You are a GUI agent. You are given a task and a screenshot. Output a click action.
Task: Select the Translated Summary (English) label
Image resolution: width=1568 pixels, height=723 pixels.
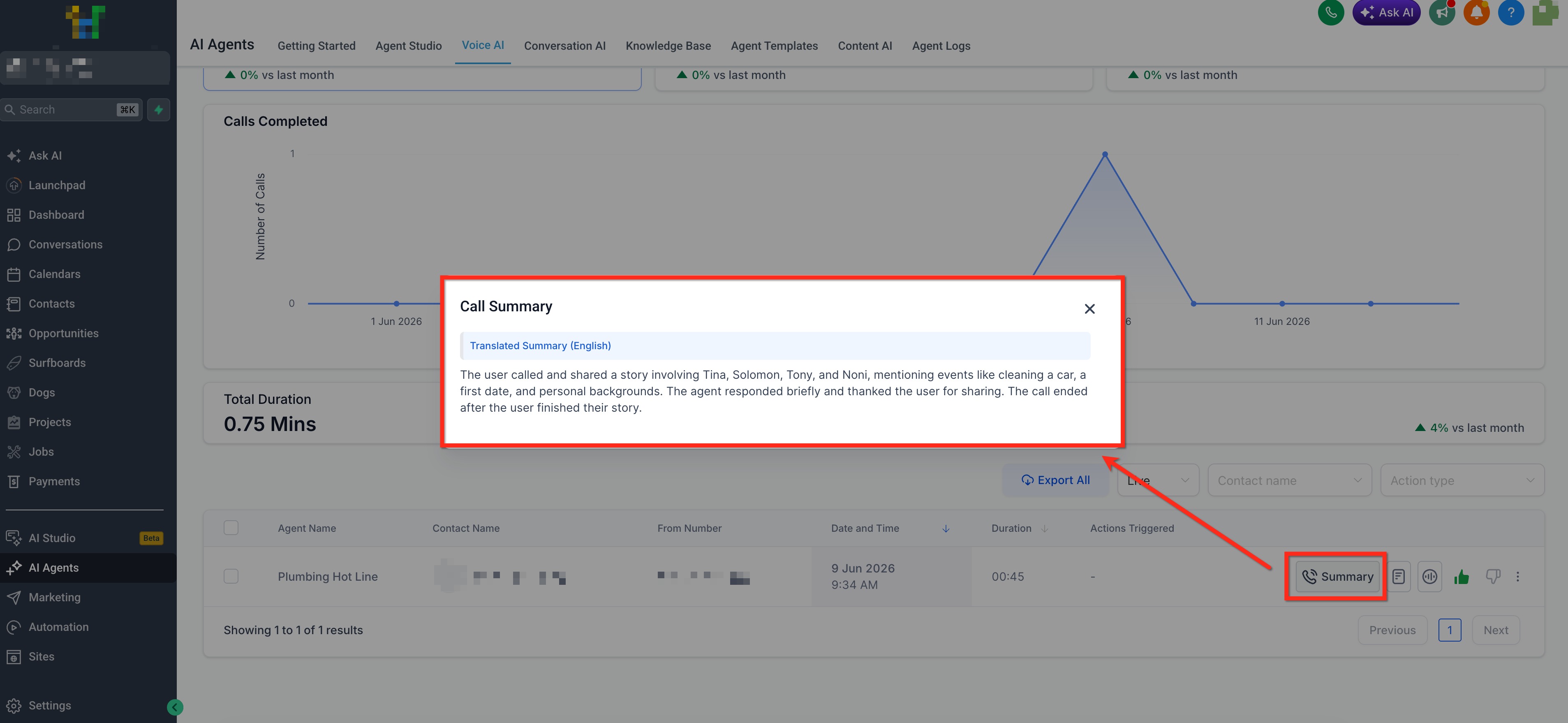pos(540,345)
